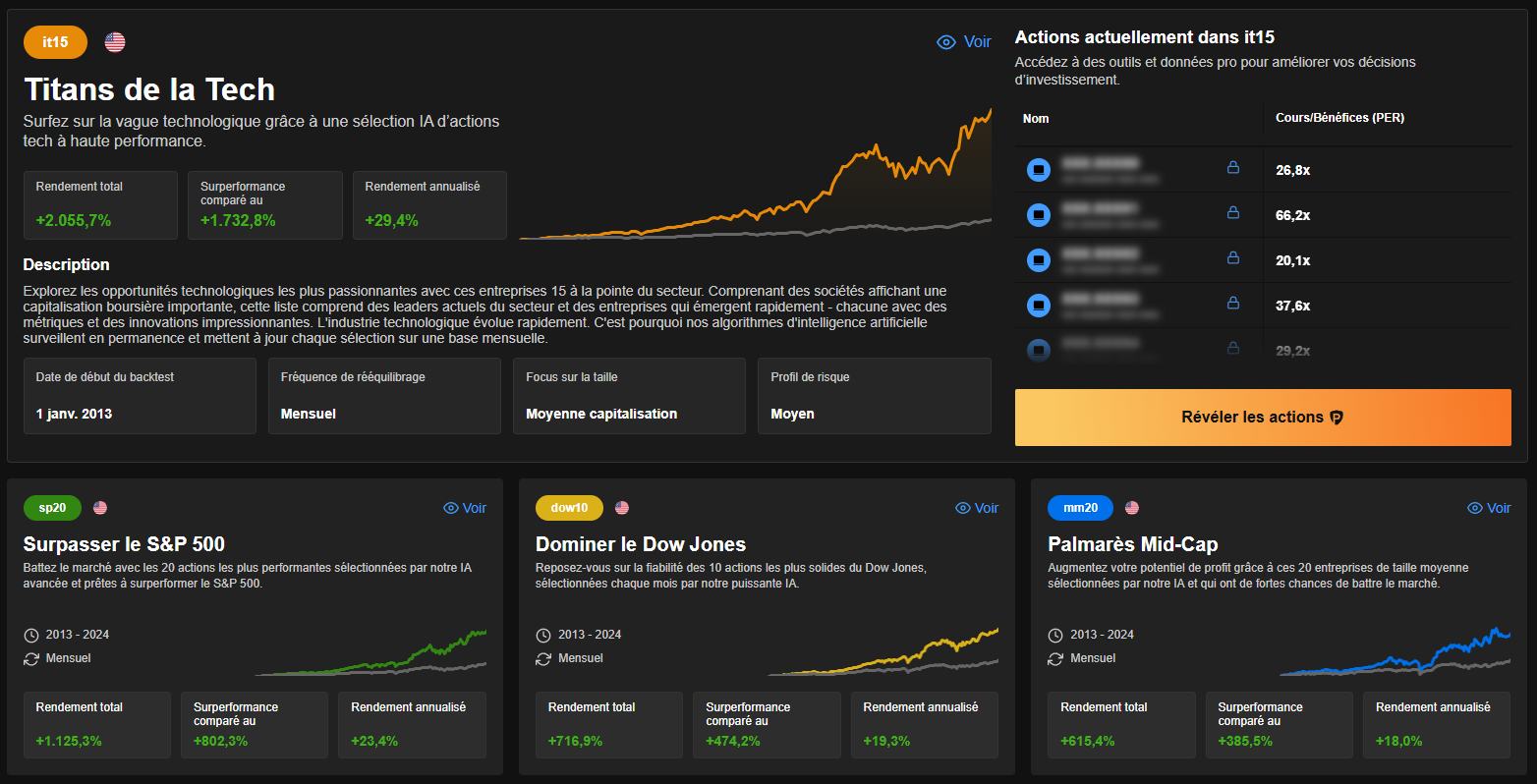The image size is (1537, 784).
Task: Click the US flag beside it15 badge
Action: click(x=115, y=42)
